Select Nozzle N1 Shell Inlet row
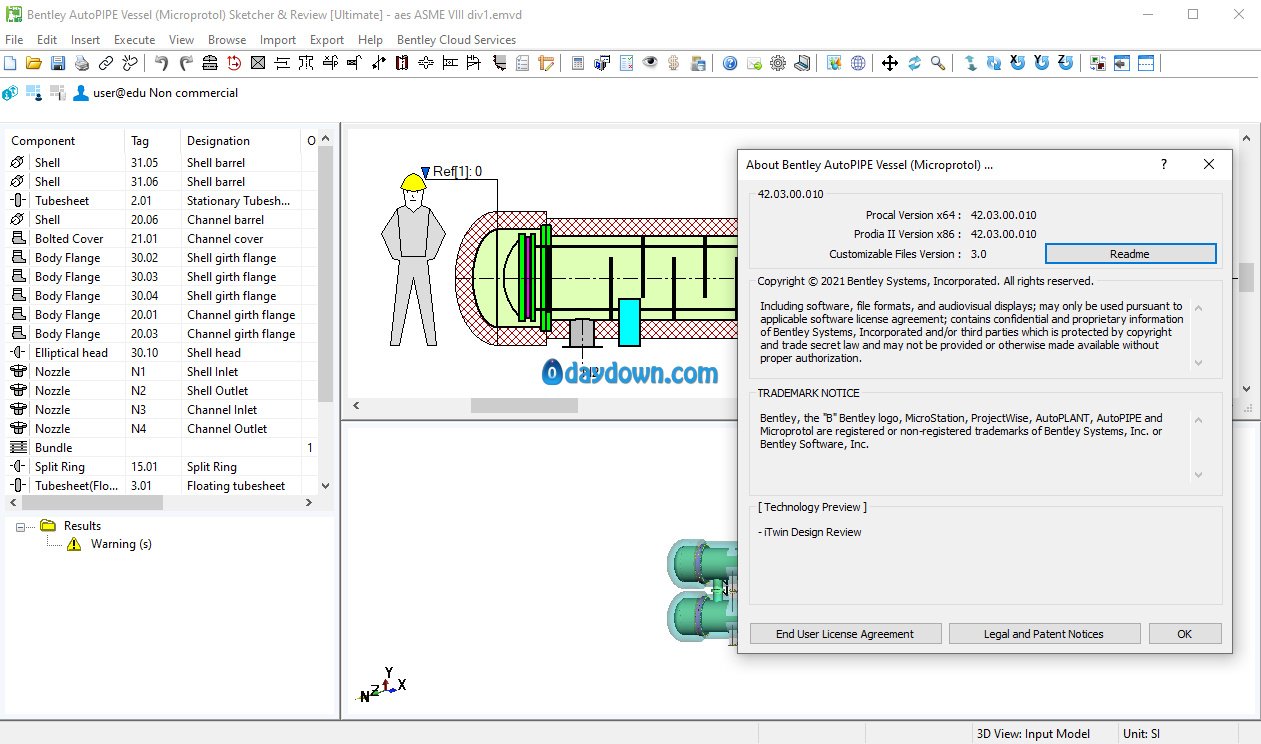The height and width of the screenshot is (744, 1261). (x=162, y=371)
